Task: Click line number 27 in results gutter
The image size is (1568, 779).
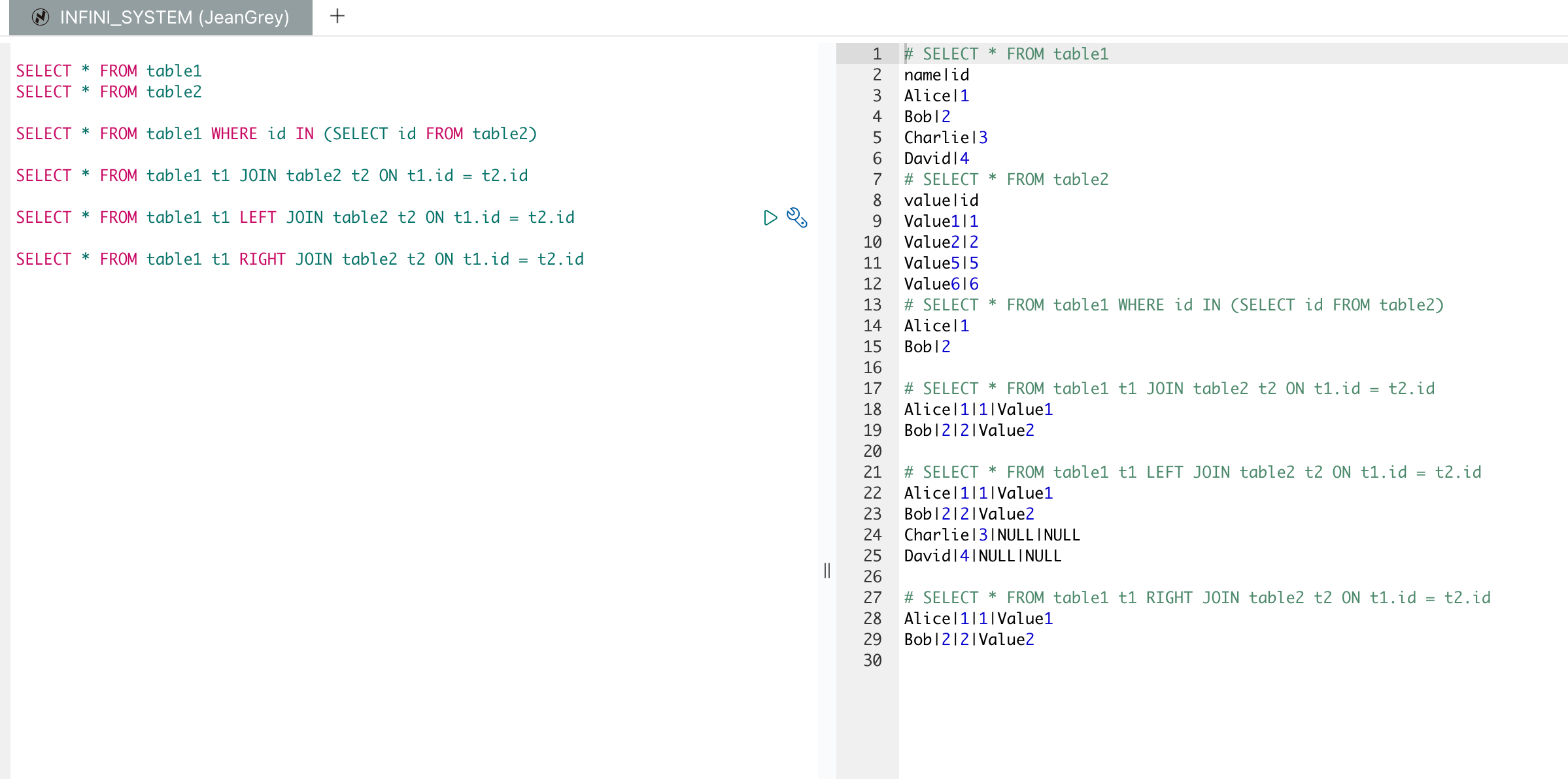Action: pyautogui.click(x=872, y=597)
